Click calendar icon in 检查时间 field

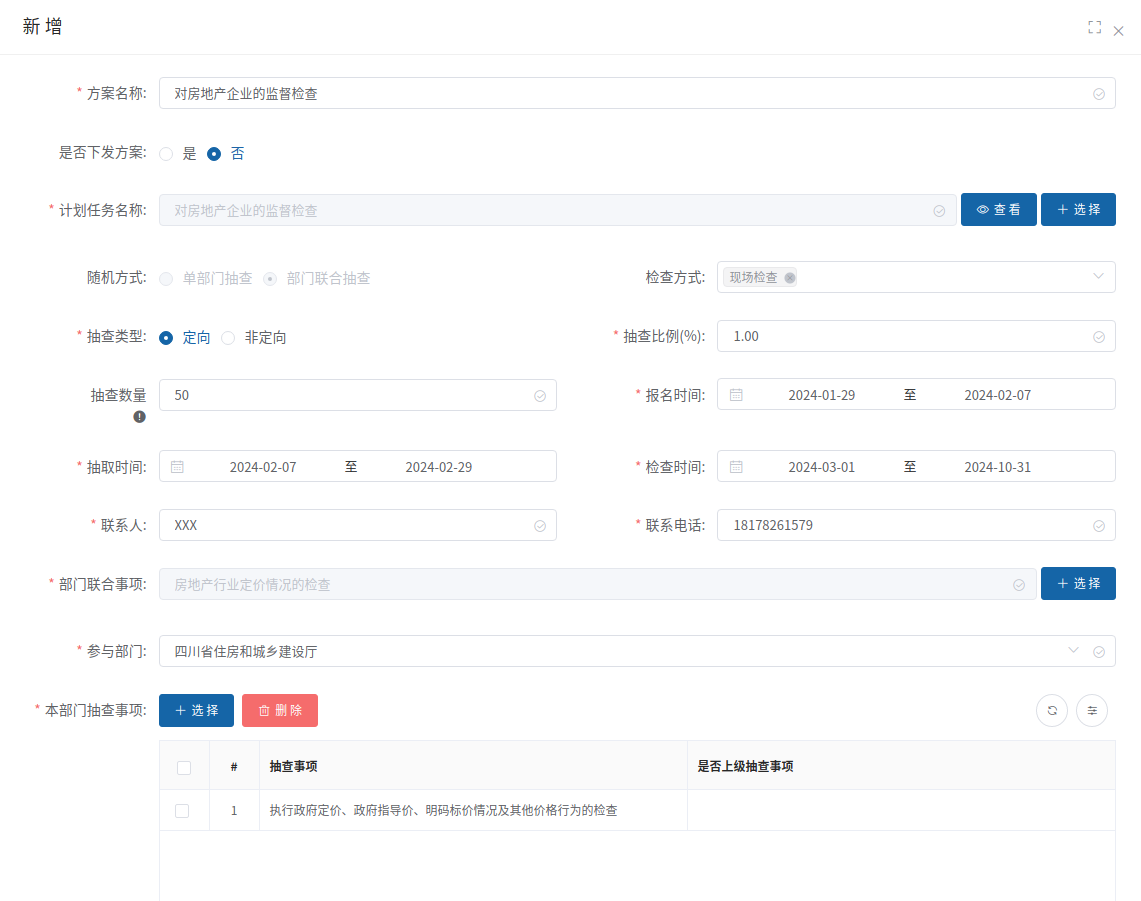coord(736,467)
